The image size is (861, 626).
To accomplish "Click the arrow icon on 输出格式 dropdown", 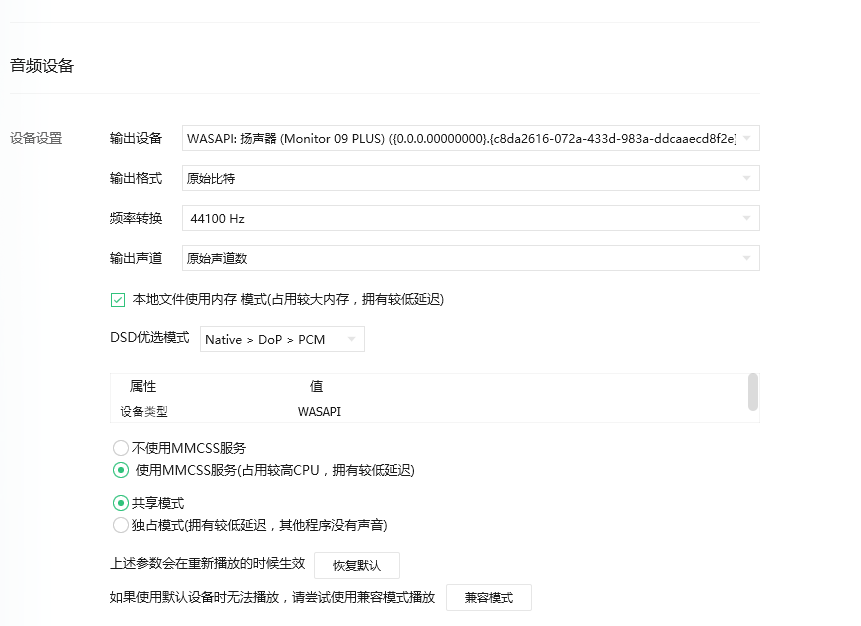I will 747,178.
